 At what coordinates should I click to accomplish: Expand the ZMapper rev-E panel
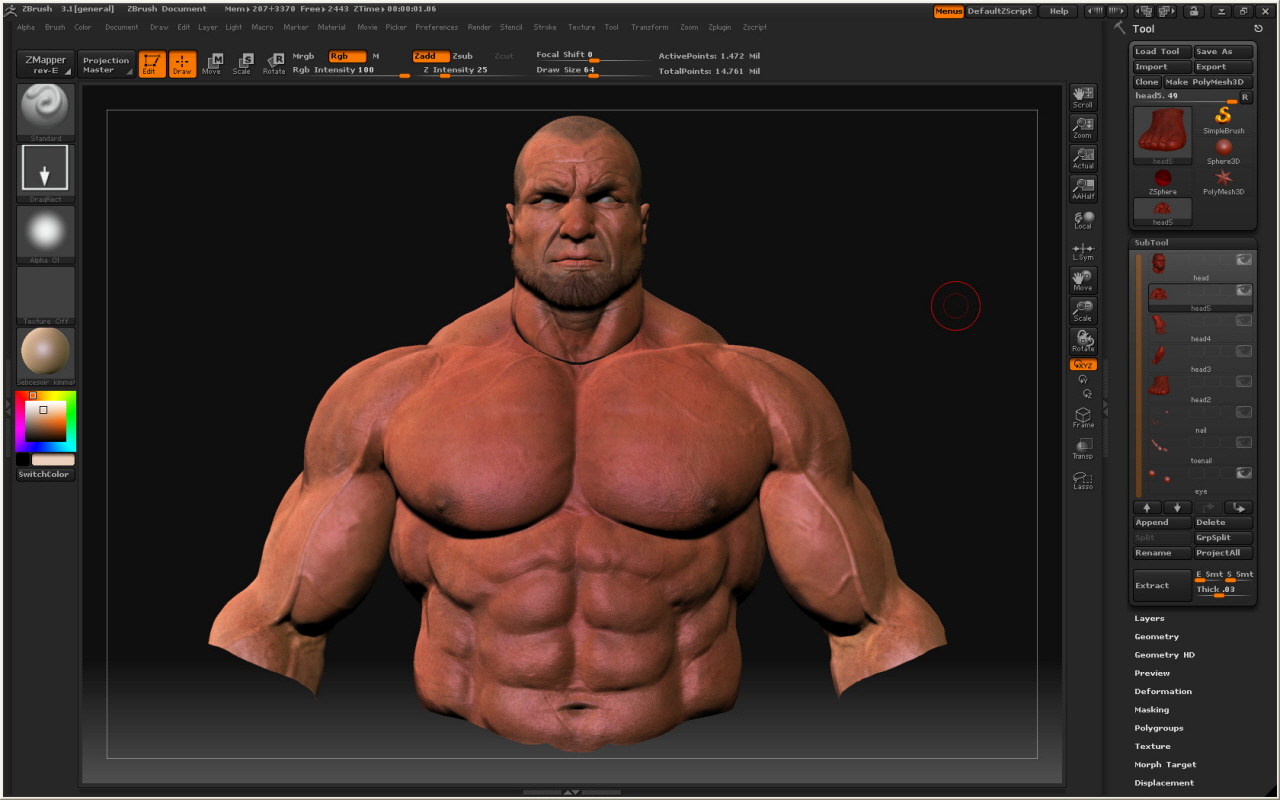coord(44,66)
